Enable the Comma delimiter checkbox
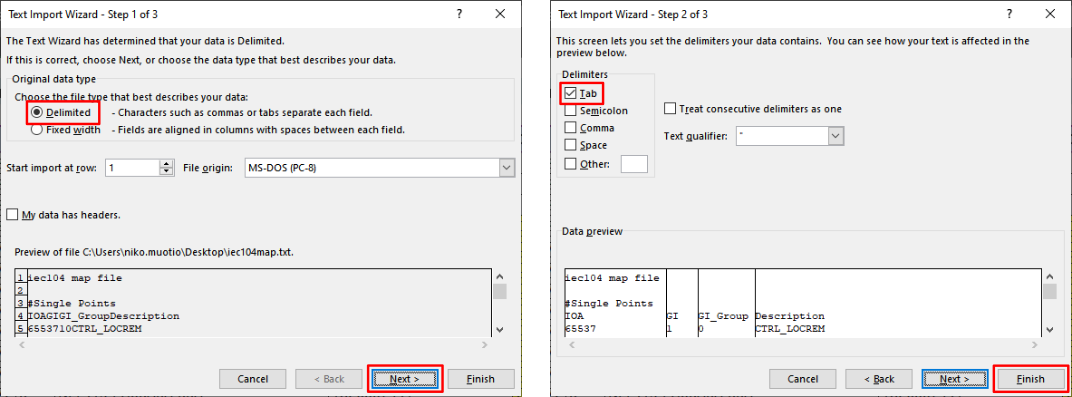Screen dimensions: 1072x397 click(x=570, y=127)
